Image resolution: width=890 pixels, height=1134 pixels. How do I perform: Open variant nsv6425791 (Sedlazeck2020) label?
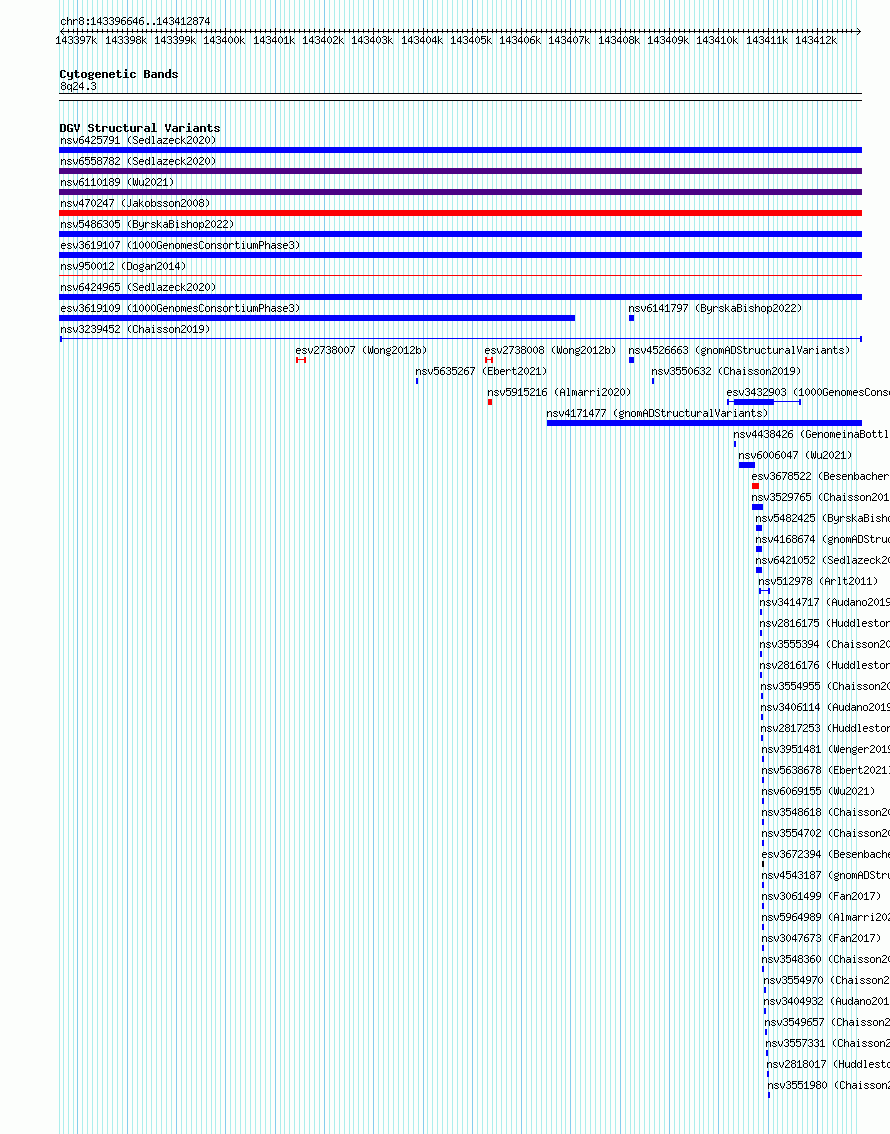138,140
